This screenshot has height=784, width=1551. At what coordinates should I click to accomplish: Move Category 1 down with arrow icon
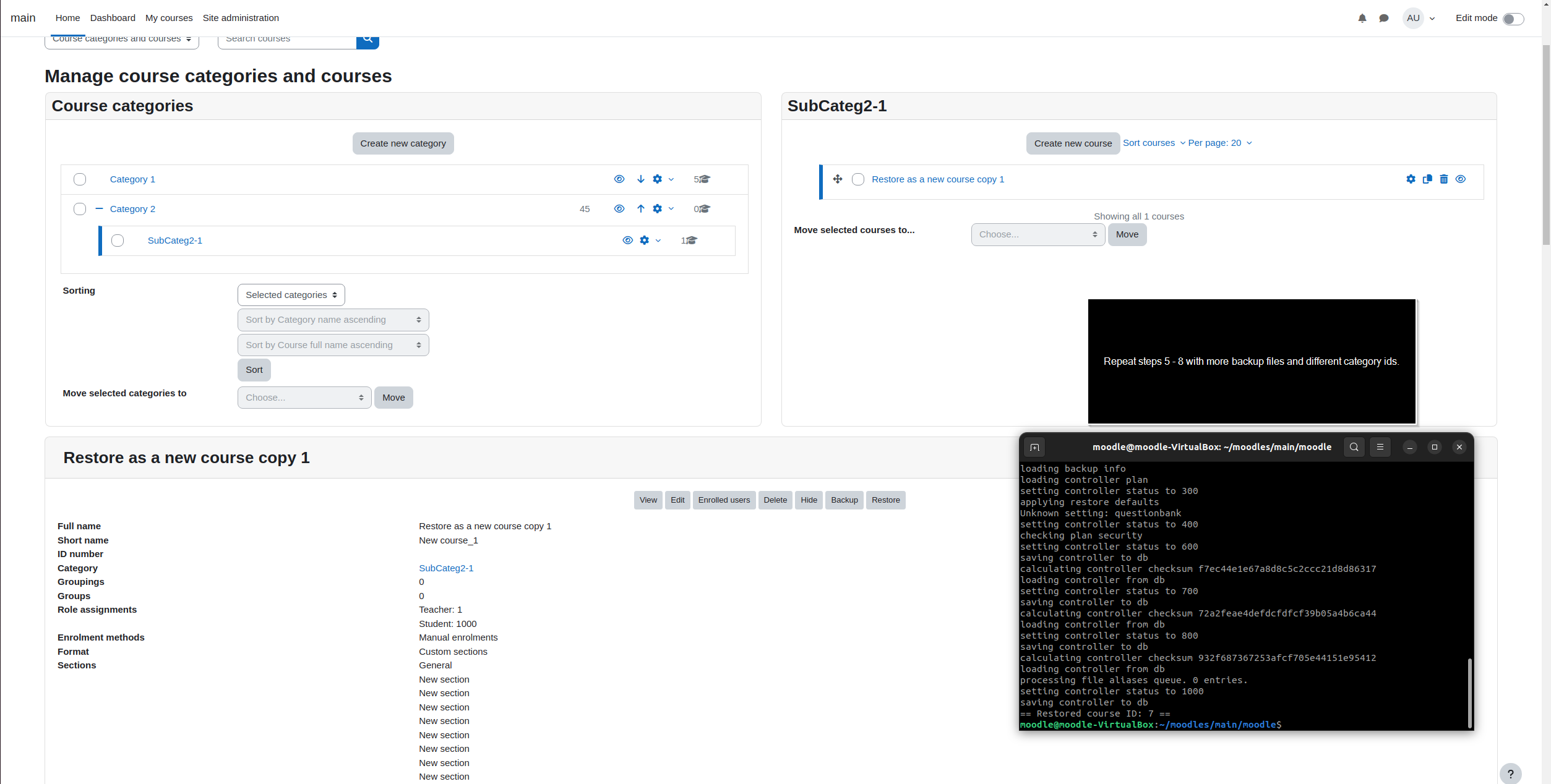pyautogui.click(x=640, y=179)
